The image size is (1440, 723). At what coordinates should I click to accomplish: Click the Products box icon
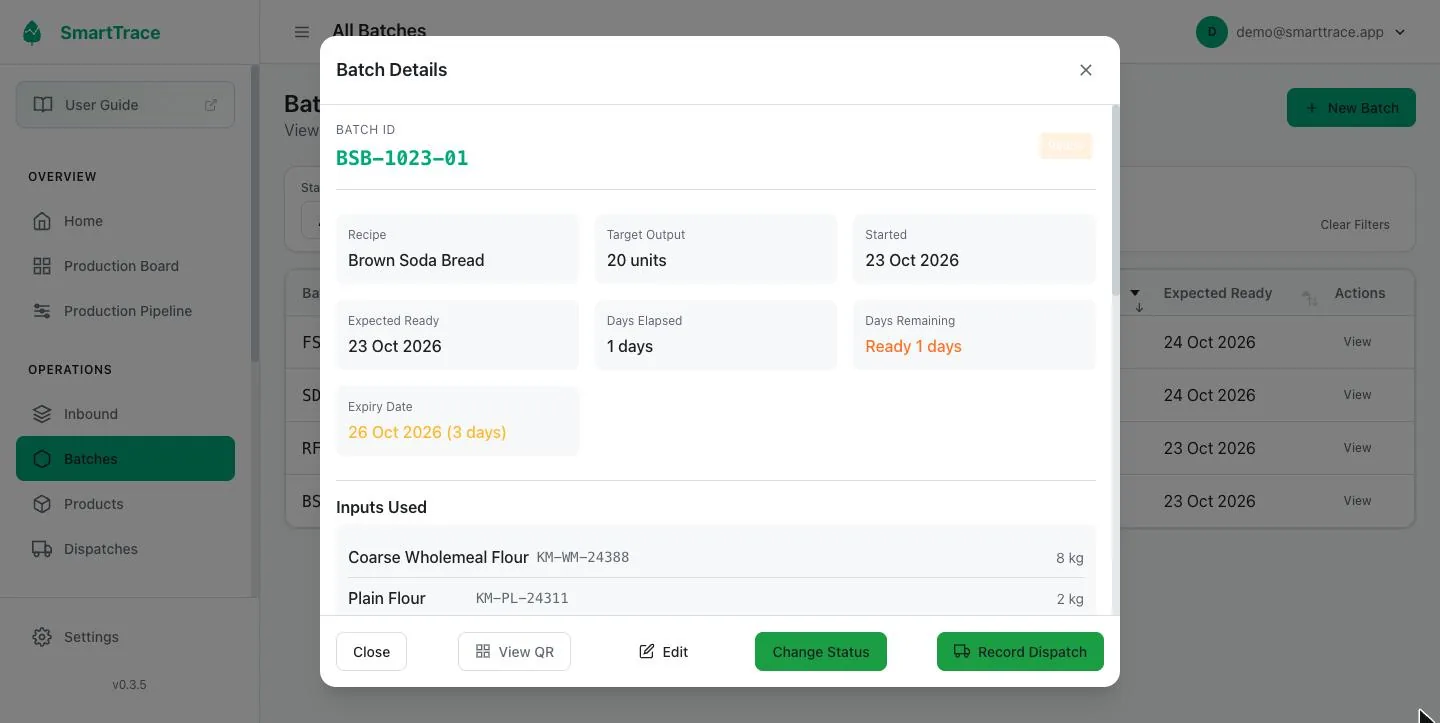click(x=42, y=504)
